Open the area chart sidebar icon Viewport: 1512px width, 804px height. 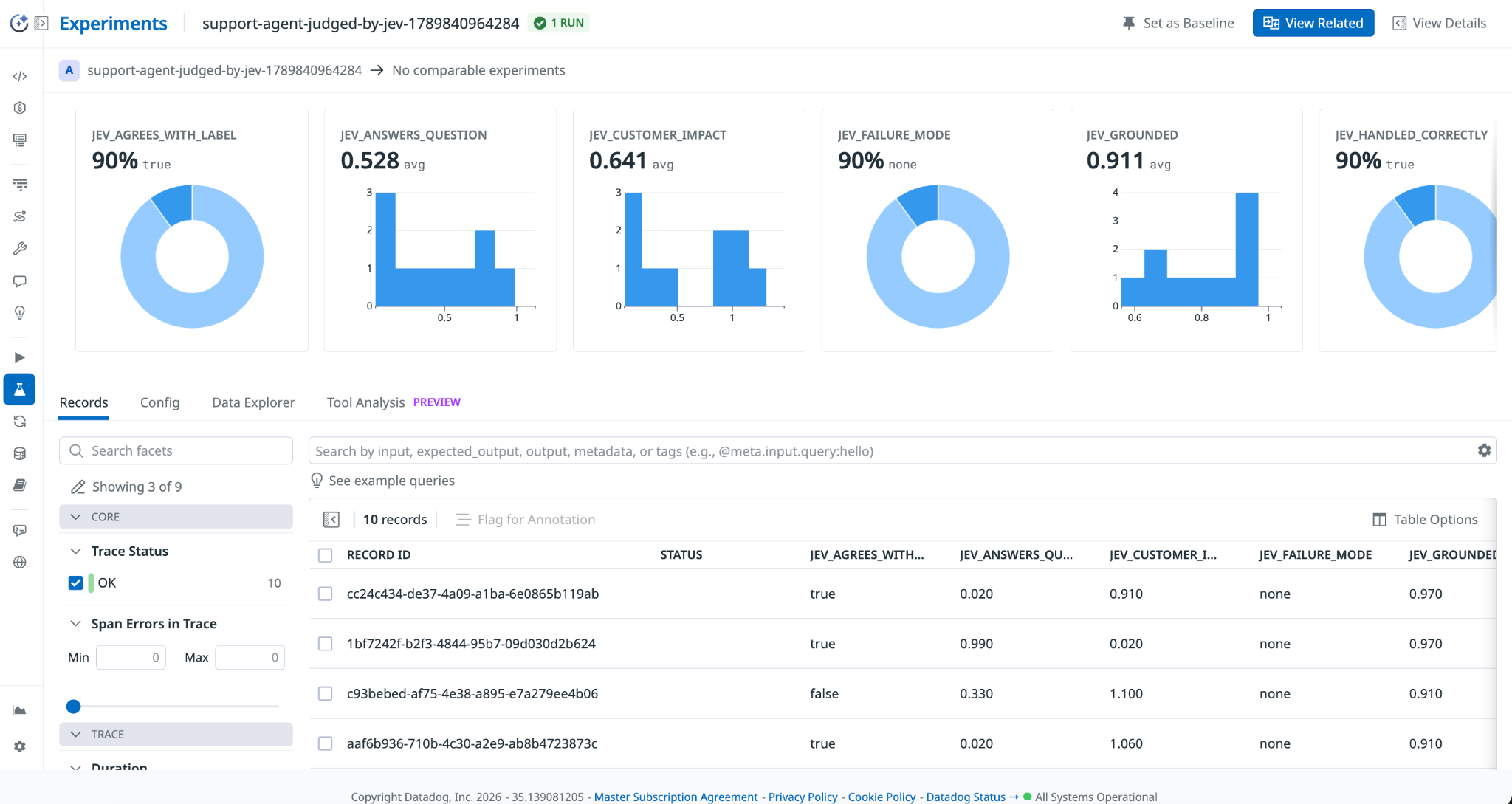point(20,710)
